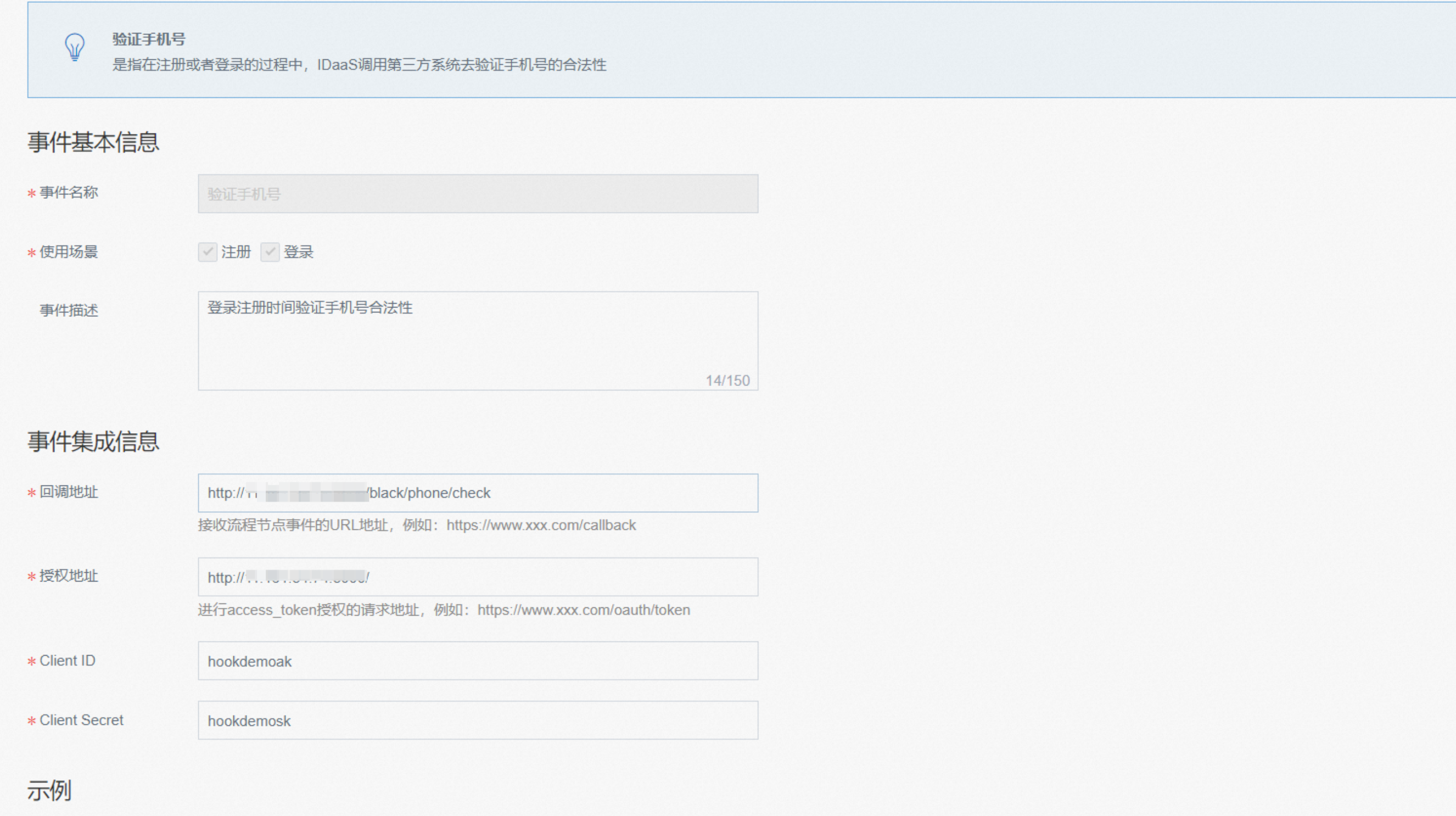1456x816 pixels.
Task: Click the 14/150 character counter
Action: (727, 381)
